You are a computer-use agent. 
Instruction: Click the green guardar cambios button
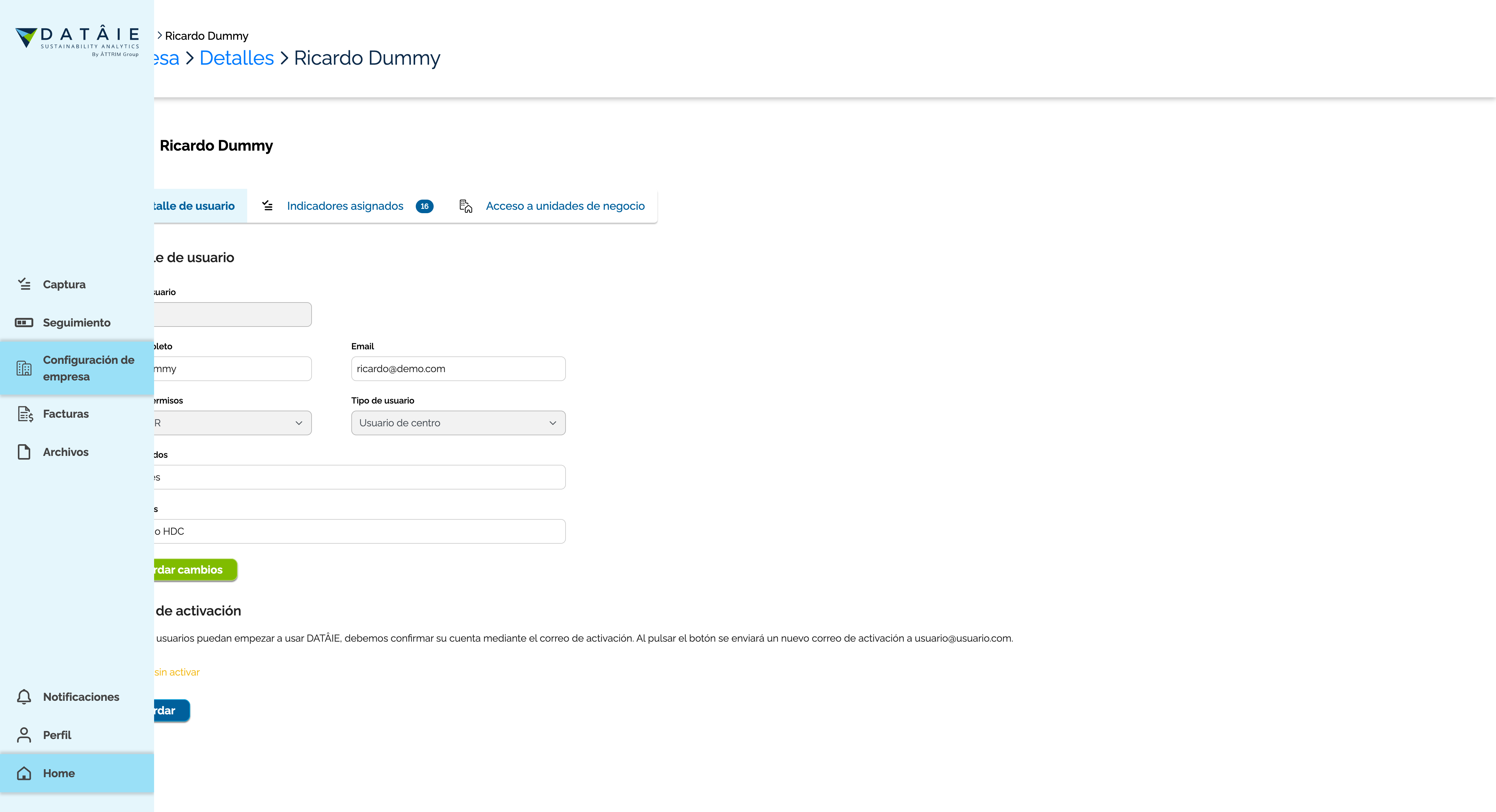(195, 569)
